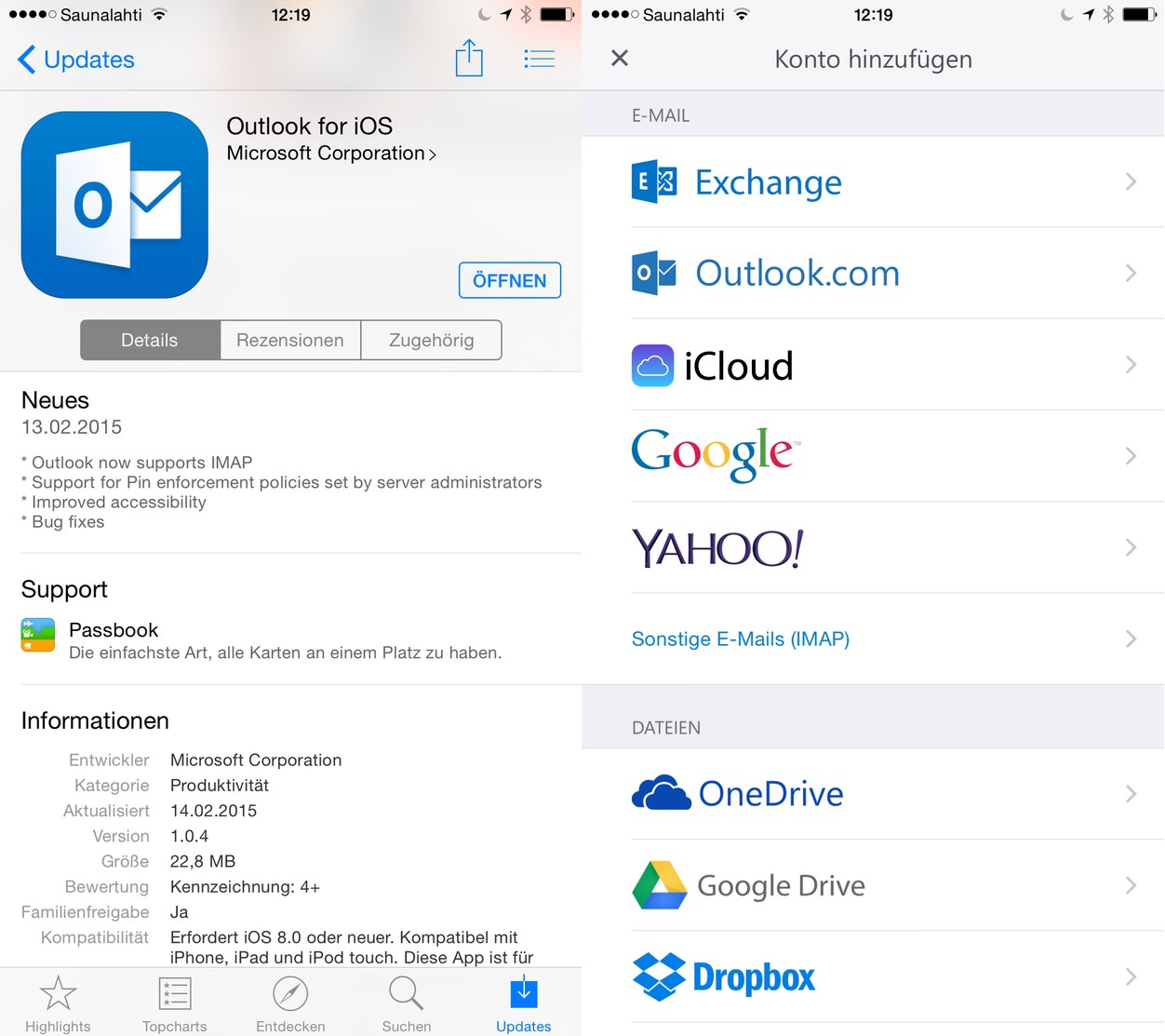This screenshot has height=1036, width=1165.
Task: Close the Konto hinzufügen screen
Action: point(620,59)
